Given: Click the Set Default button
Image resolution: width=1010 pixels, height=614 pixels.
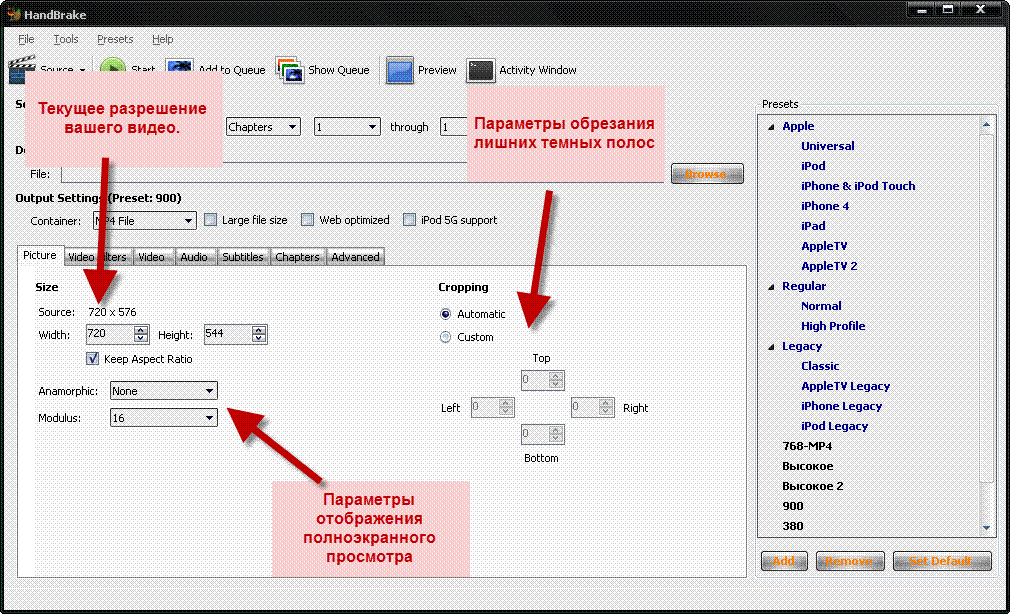Looking at the screenshot, I should pos(941,561).
